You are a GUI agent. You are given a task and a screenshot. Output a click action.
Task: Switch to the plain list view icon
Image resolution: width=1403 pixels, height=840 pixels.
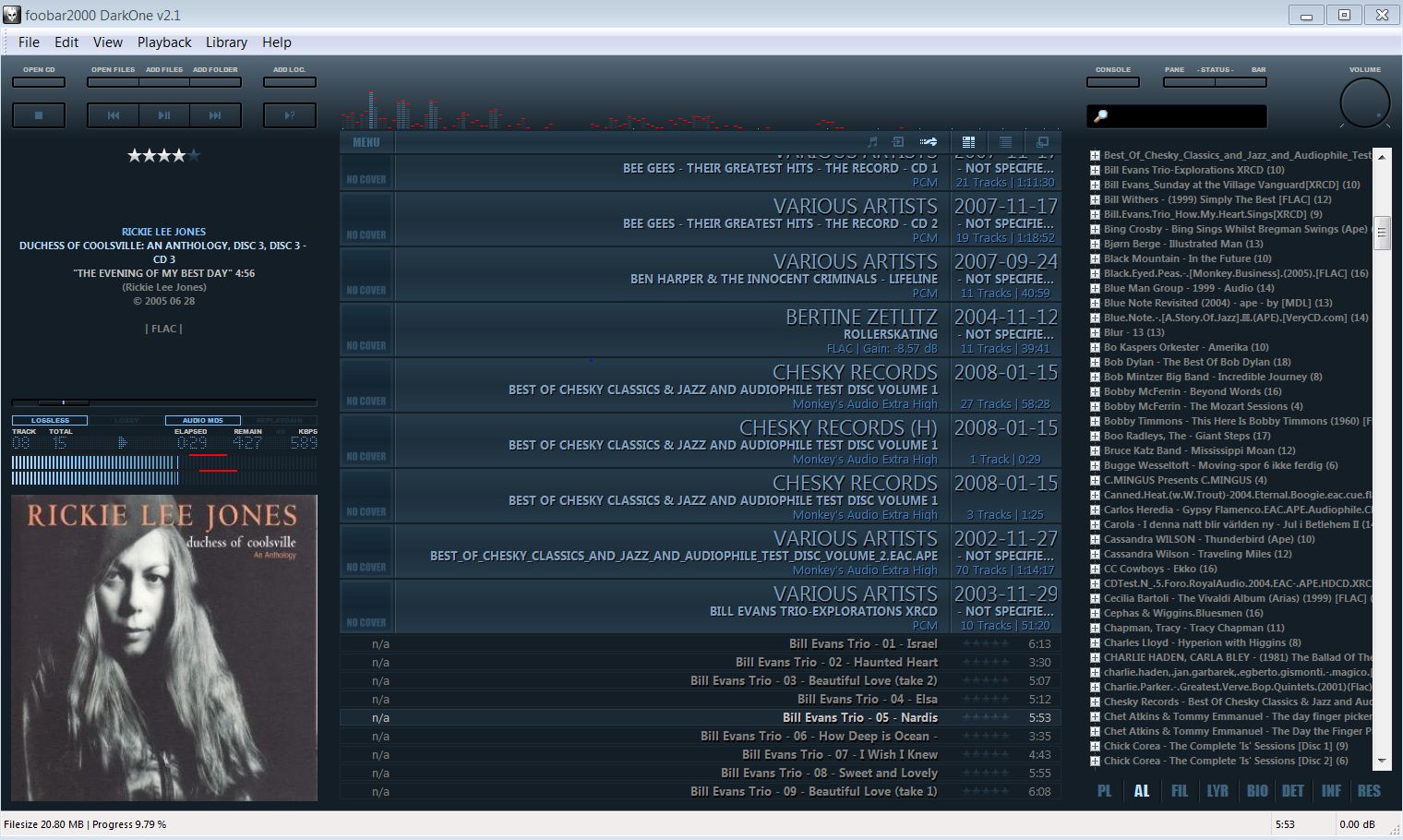click(1005, 142)
